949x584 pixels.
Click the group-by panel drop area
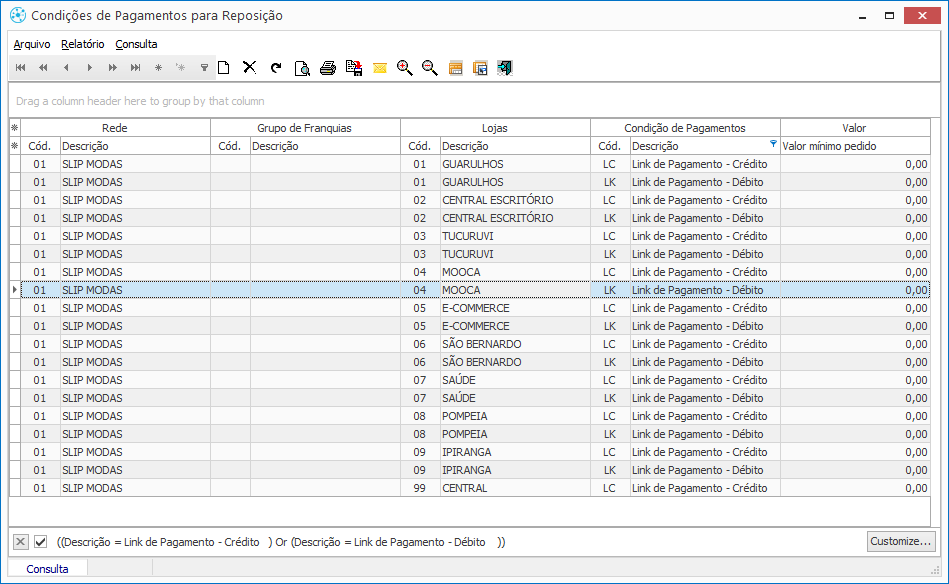point(474,101)
